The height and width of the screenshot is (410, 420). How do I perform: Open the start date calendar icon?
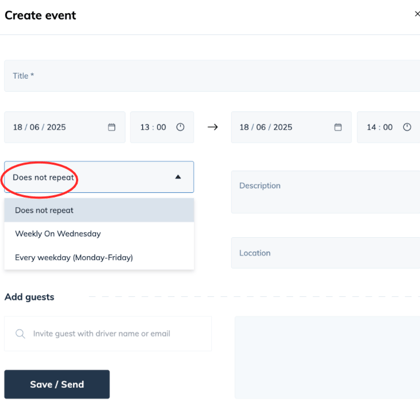tap(112, 127)
